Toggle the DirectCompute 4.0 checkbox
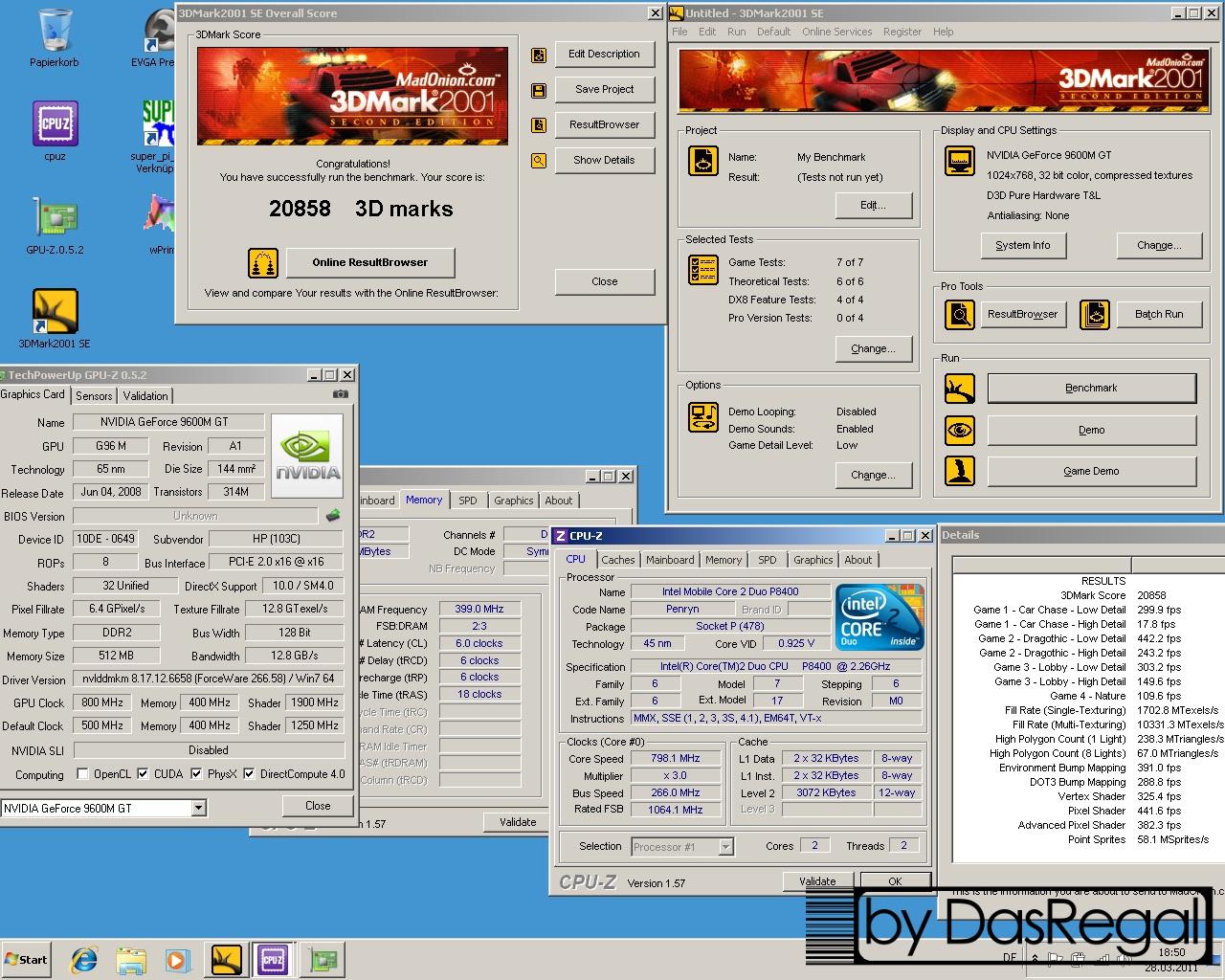1225x980 pixels. 249,774
